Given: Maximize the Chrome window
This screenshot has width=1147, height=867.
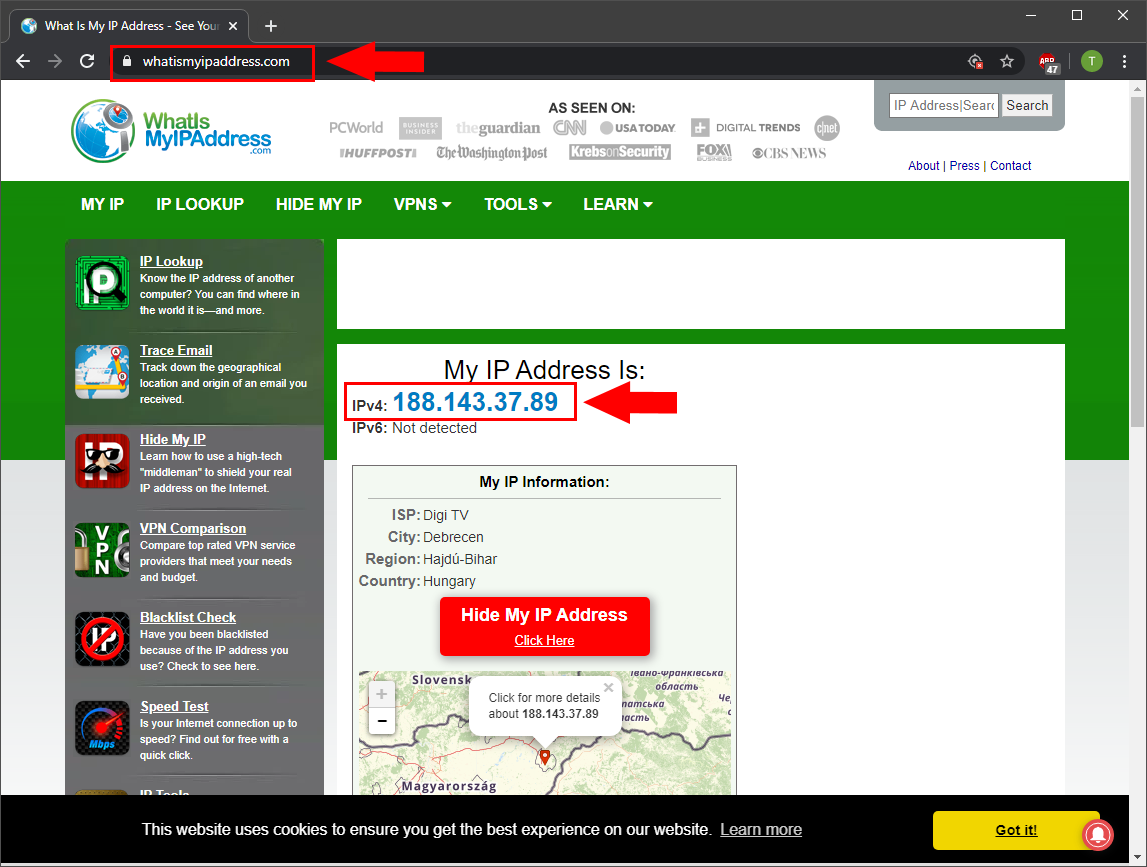Looking at the screenshot, I should (x=1077, y=15).
